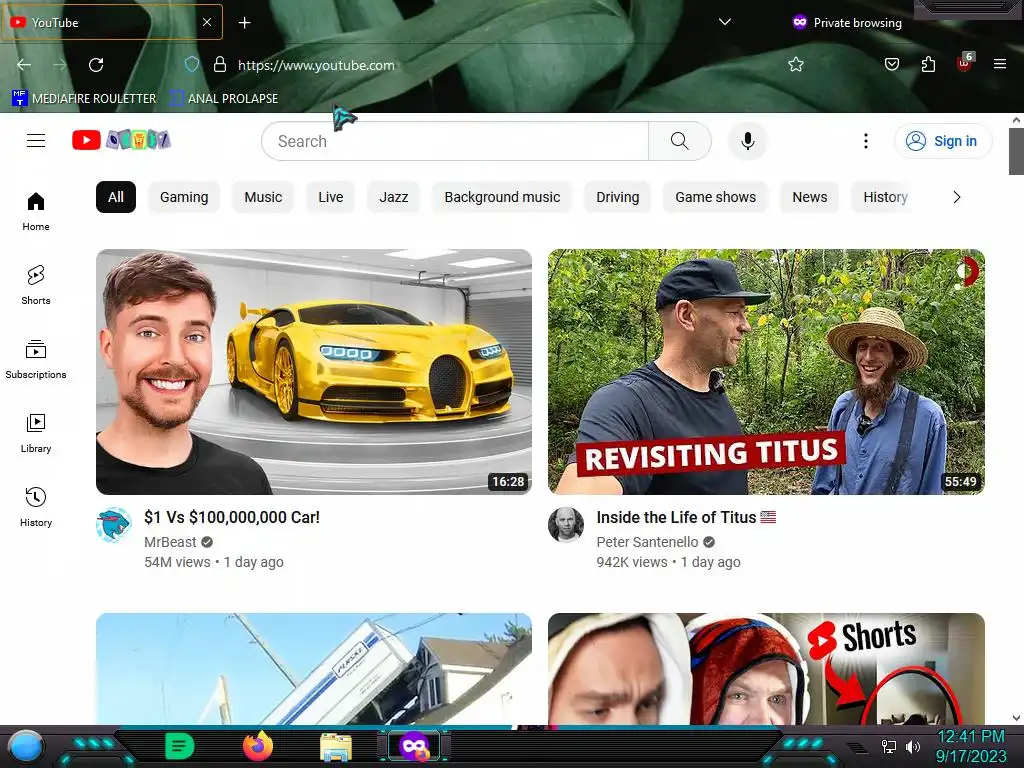Open a new browser tab
Viewport: 1024px width, 768px height.
click(244, 23)
